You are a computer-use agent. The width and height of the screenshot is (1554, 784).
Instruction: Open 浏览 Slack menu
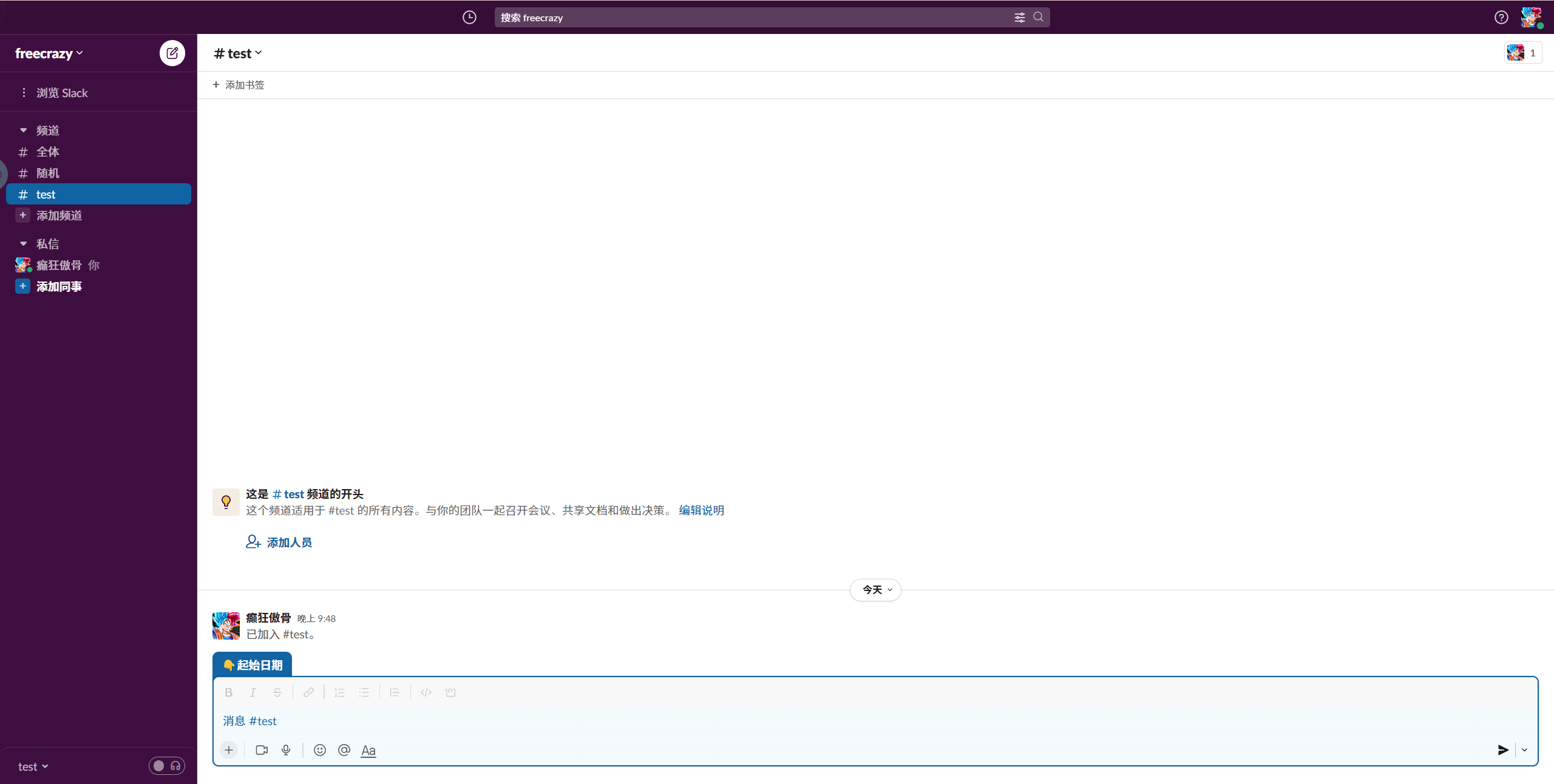(61, 93)
